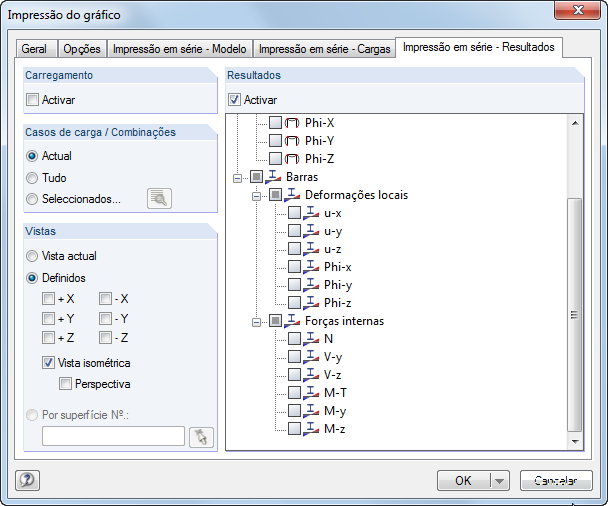
Task: Click the Deformações locais icon in tree
Action: tap(294, 195)
